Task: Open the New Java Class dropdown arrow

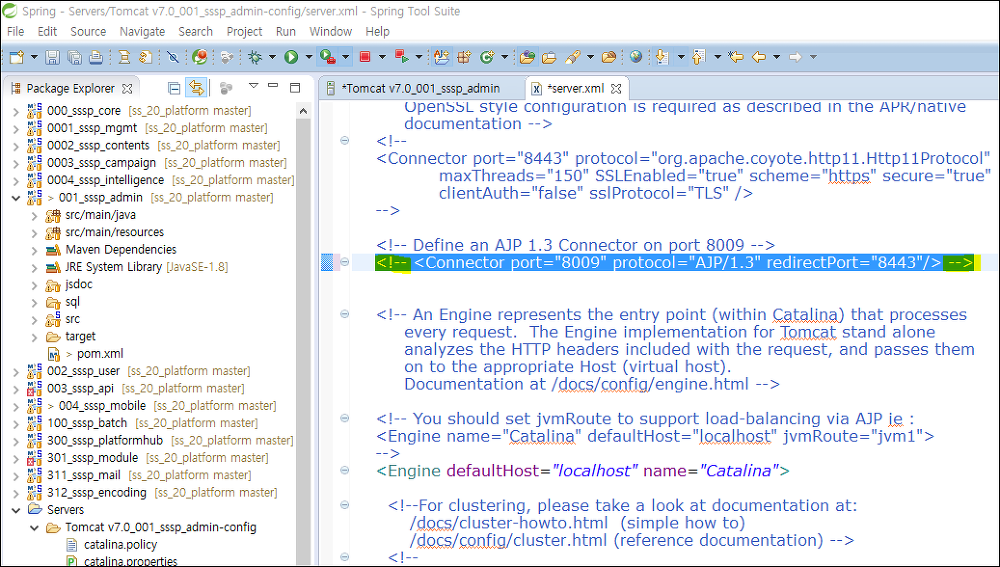Action: pyautogui.click(x=504, y=57)
